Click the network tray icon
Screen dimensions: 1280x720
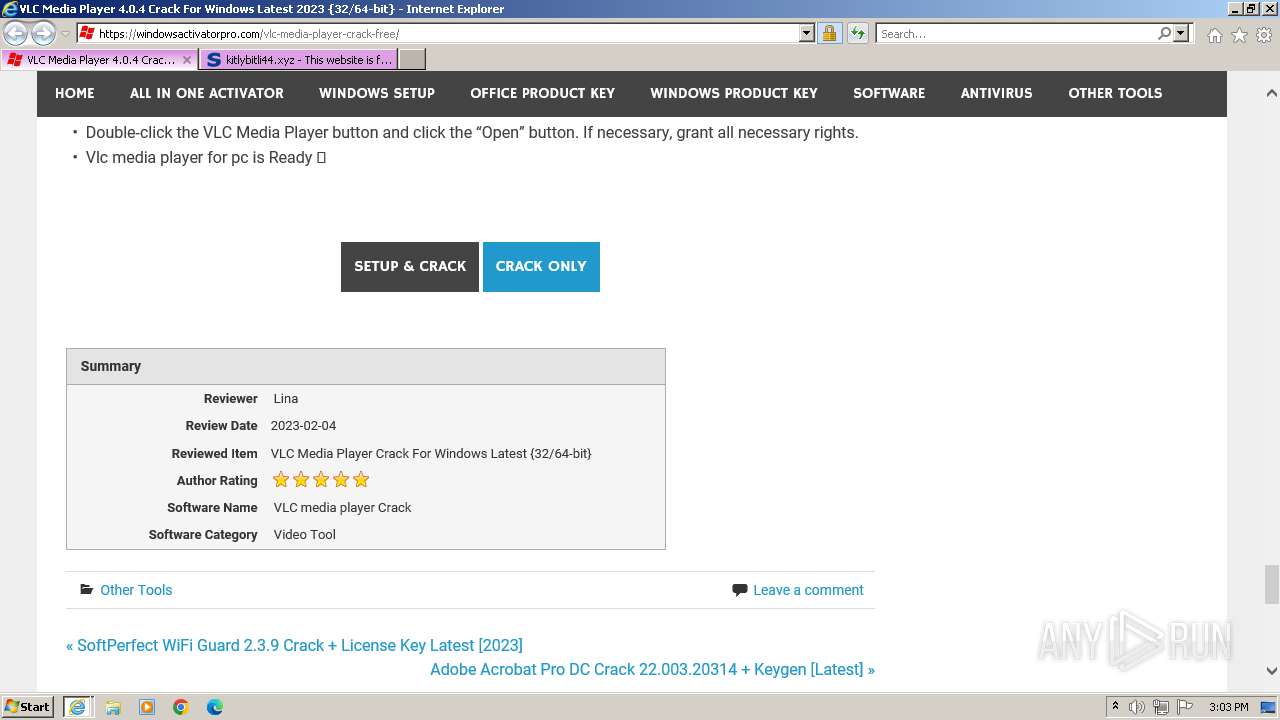(1161, 707)
